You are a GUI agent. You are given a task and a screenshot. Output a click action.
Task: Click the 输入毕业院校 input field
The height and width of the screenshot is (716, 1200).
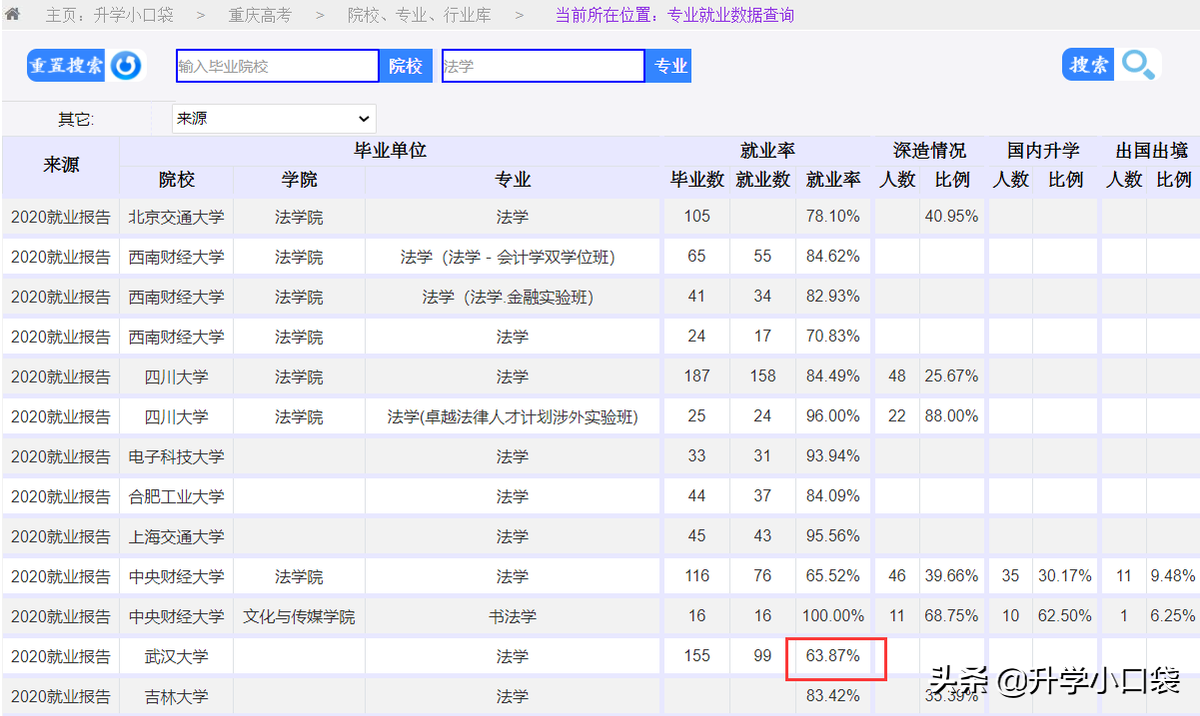coord(277,65)
